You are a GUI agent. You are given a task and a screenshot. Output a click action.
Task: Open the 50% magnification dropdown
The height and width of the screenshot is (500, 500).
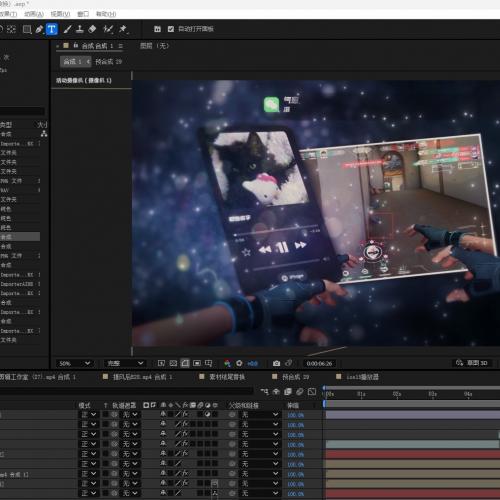point(75,363)
